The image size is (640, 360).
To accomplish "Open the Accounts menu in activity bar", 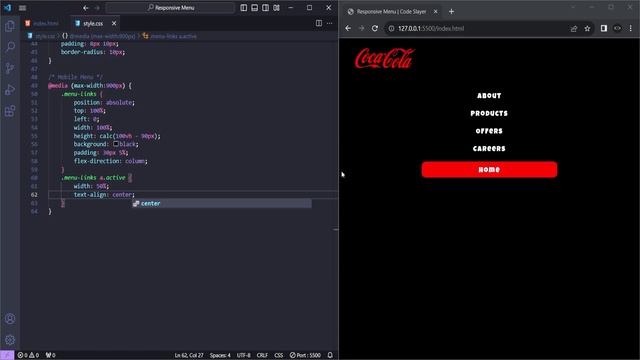I will 10,319.
